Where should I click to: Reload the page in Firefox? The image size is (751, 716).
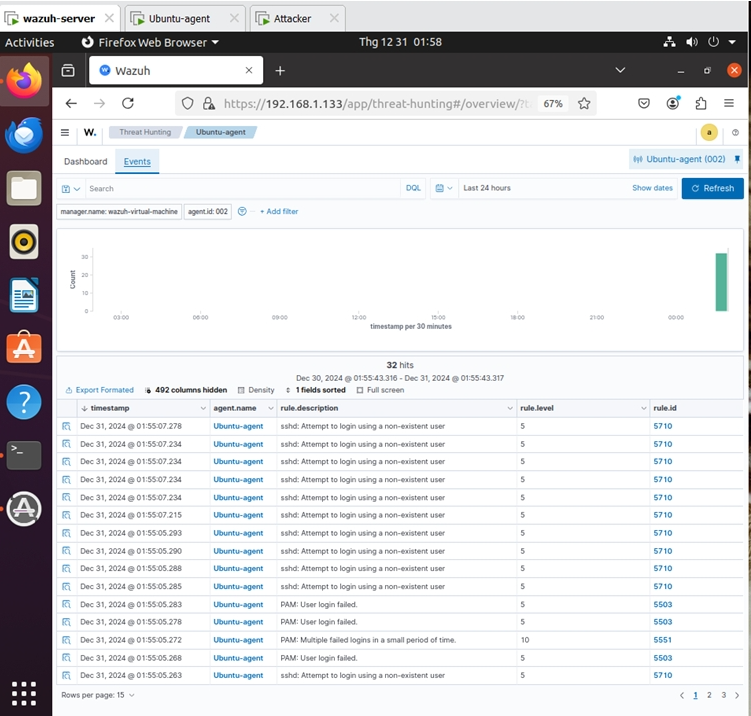tap(128, 103)
